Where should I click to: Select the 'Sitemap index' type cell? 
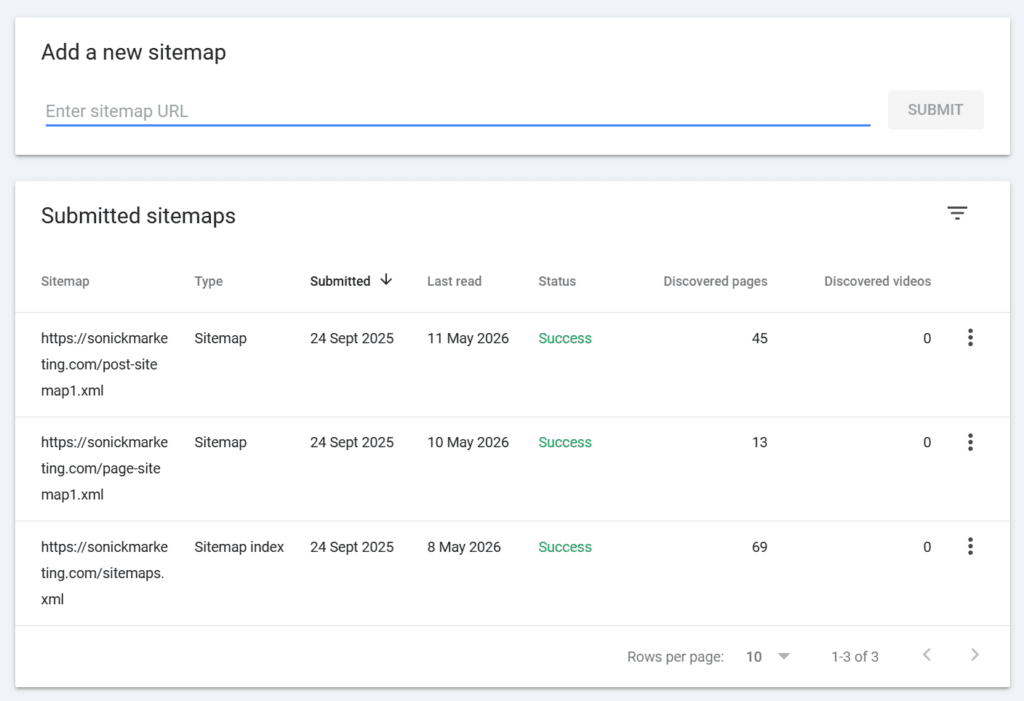point(239,547)
